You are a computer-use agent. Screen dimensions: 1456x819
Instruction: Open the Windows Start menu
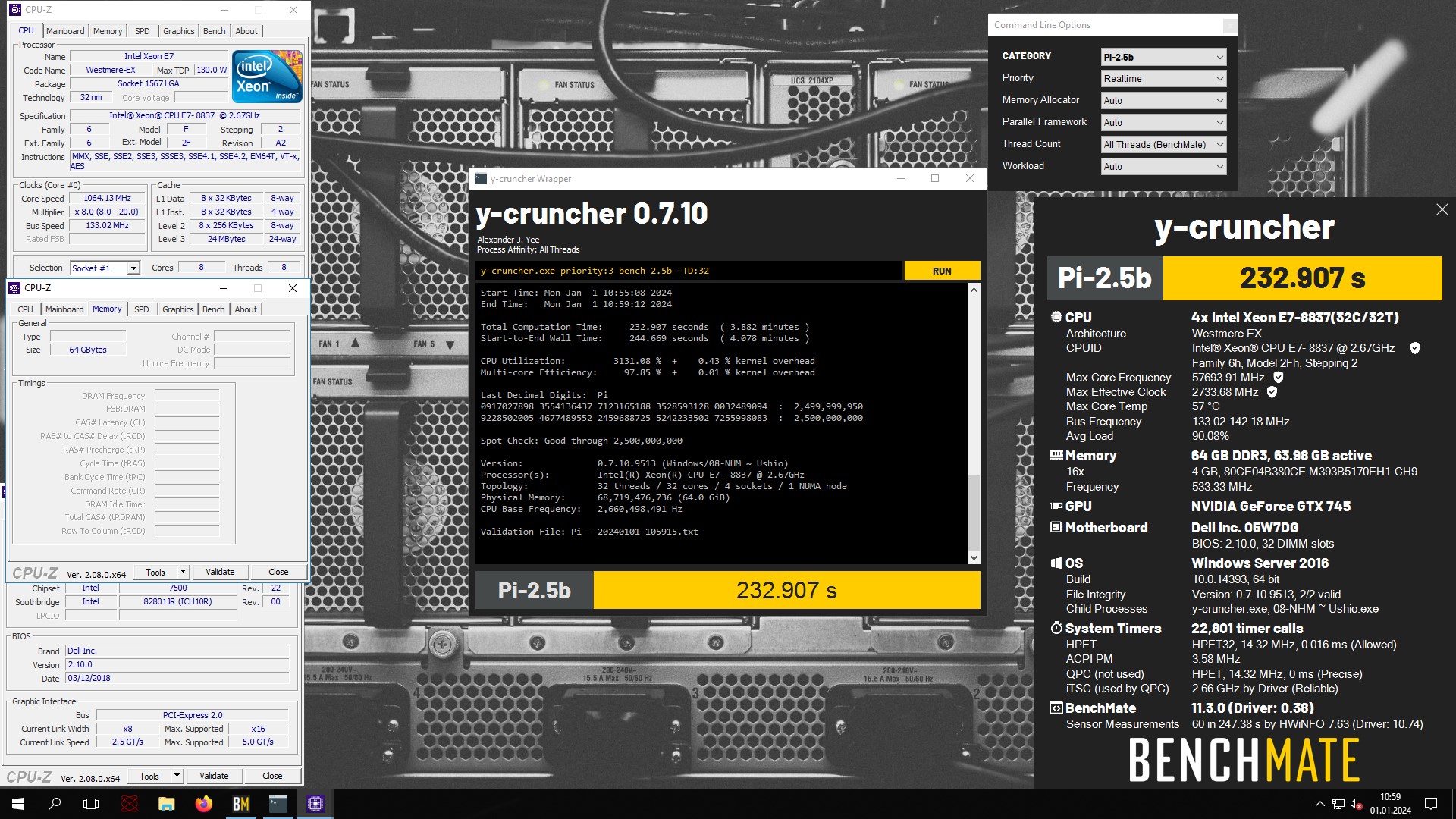click(18, 804)
